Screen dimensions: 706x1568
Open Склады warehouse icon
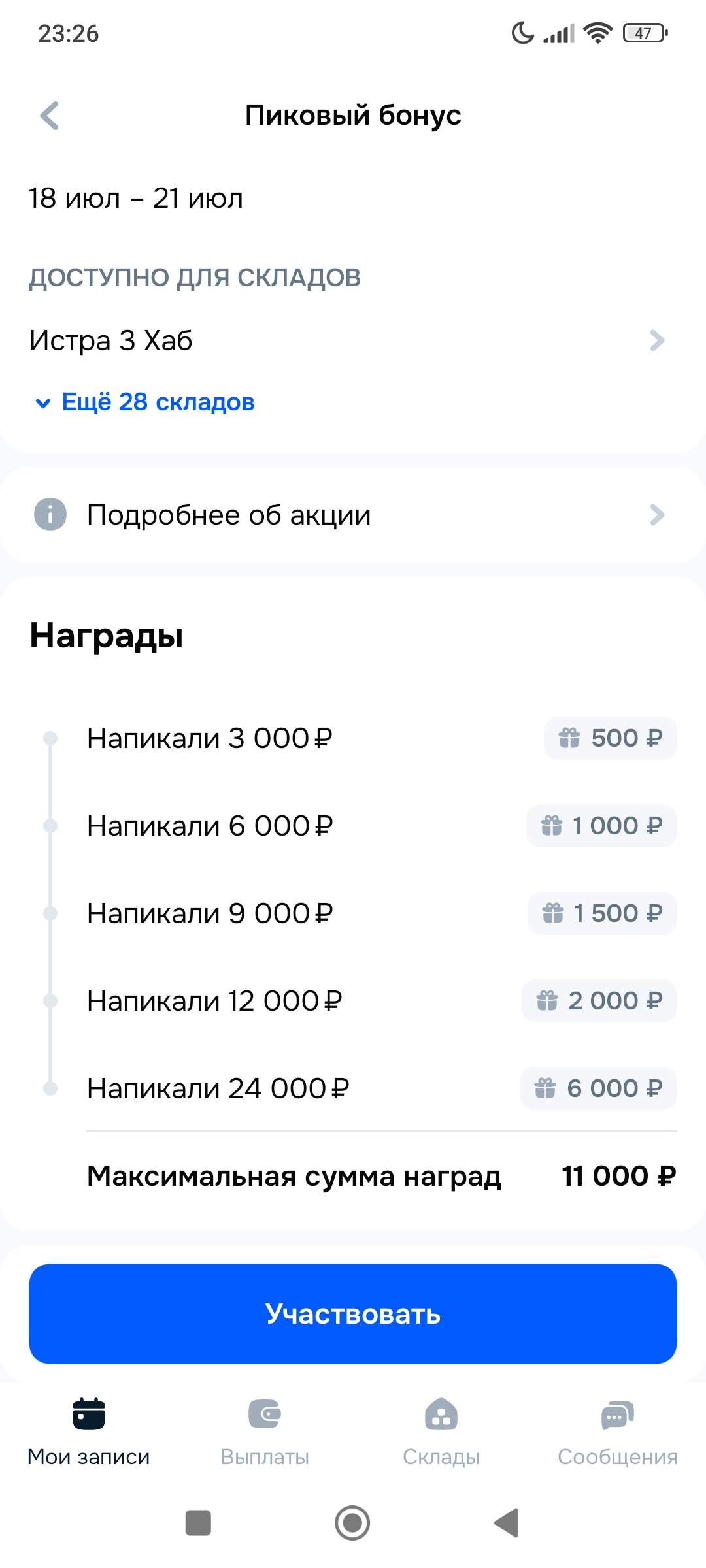441,1414
